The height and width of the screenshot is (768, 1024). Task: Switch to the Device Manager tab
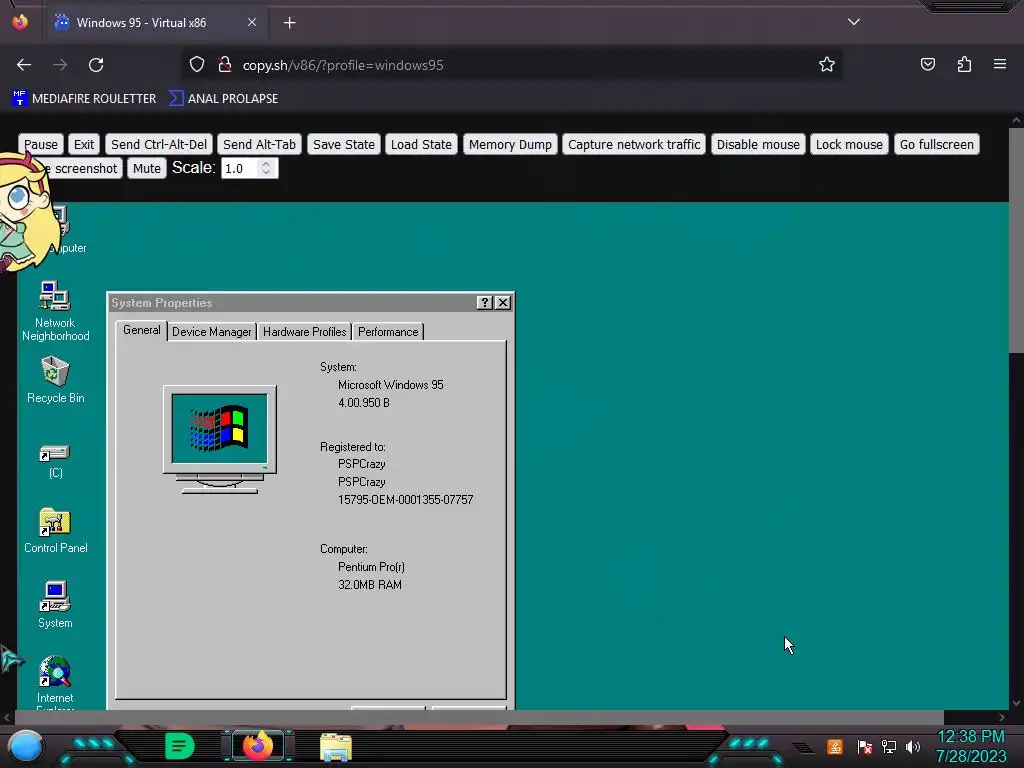click(212, 332)
